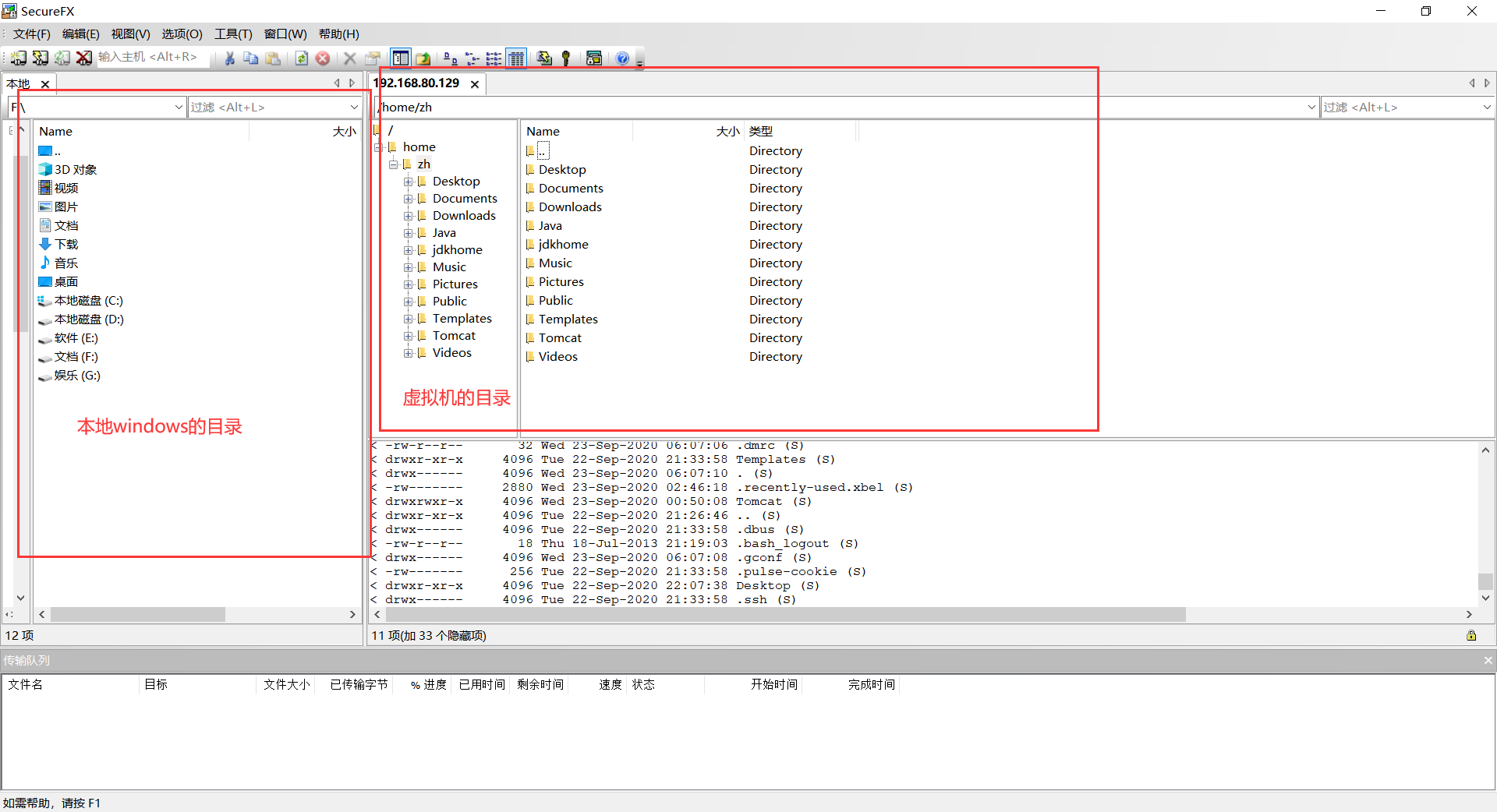Sort remote files by Name column
This screenshot has height=812, width=1497.
click(578, 132)
